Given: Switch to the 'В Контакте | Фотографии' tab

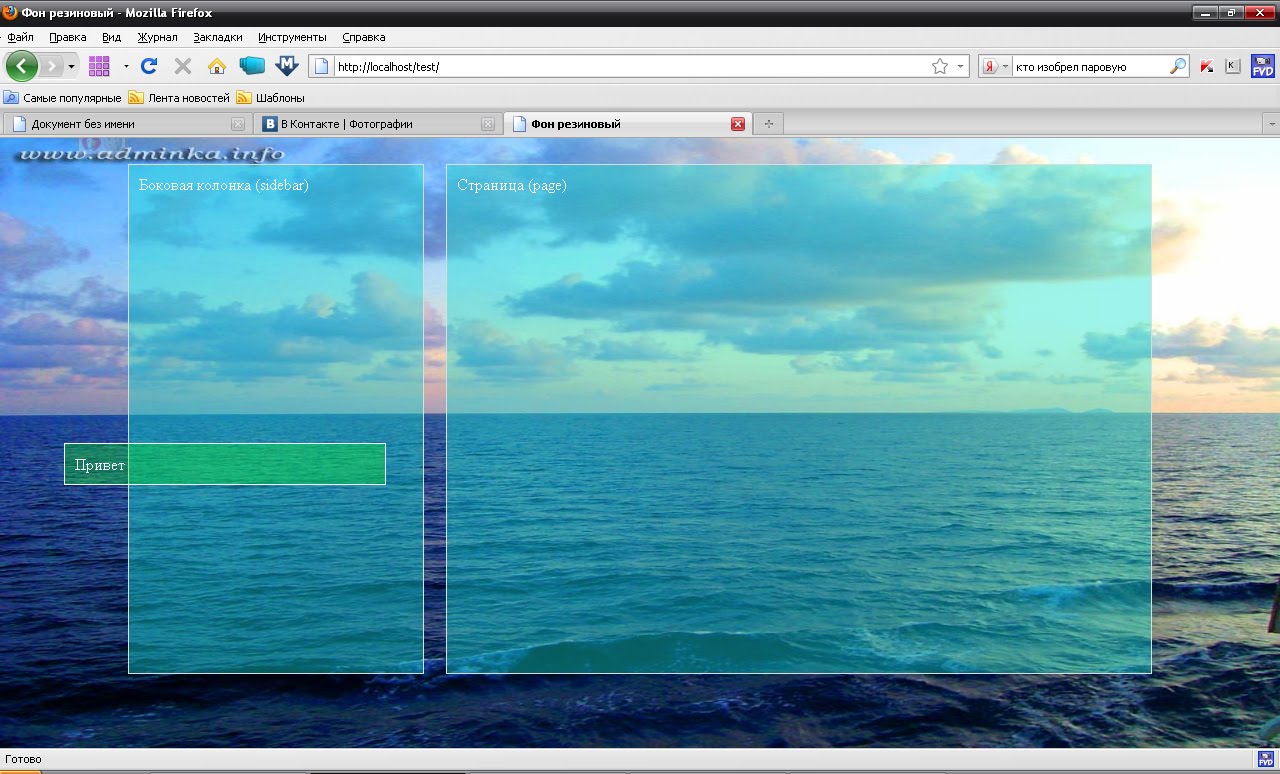Looking at the screenshot, I should click(x=376, y=124).
